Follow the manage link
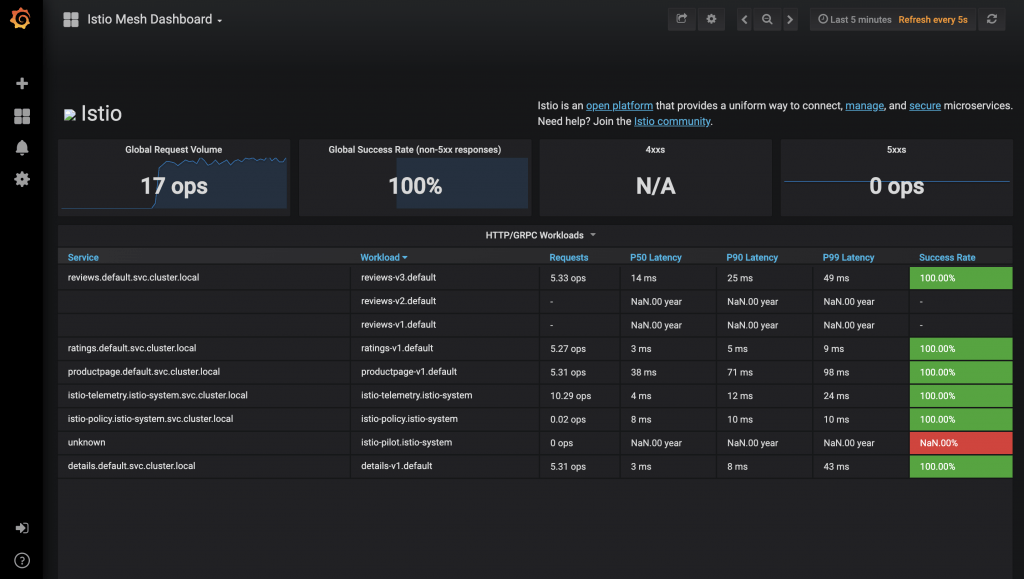The image size is (1024, 579). tap(864, 106)
